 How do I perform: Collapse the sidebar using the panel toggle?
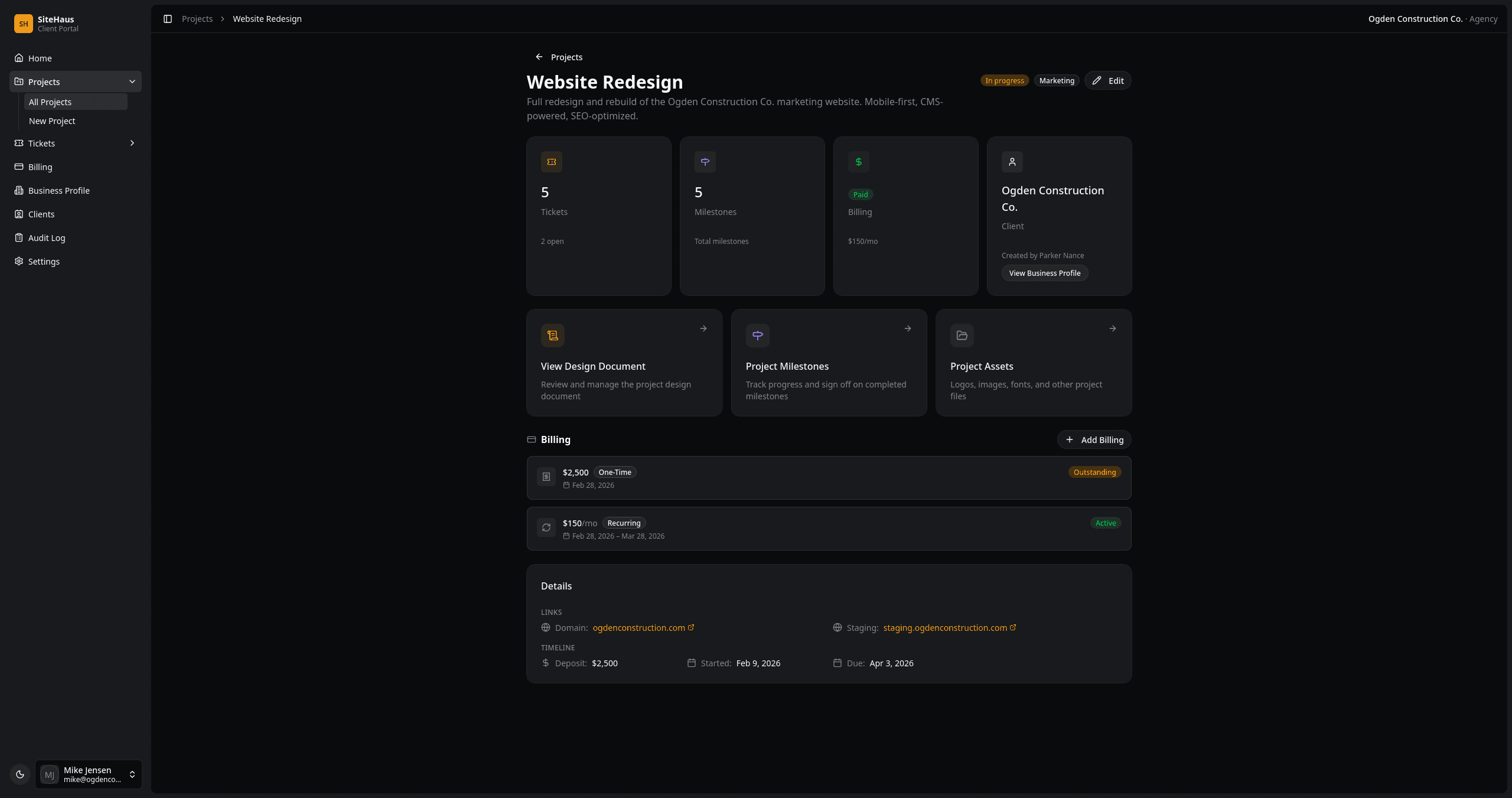[168, 18]
